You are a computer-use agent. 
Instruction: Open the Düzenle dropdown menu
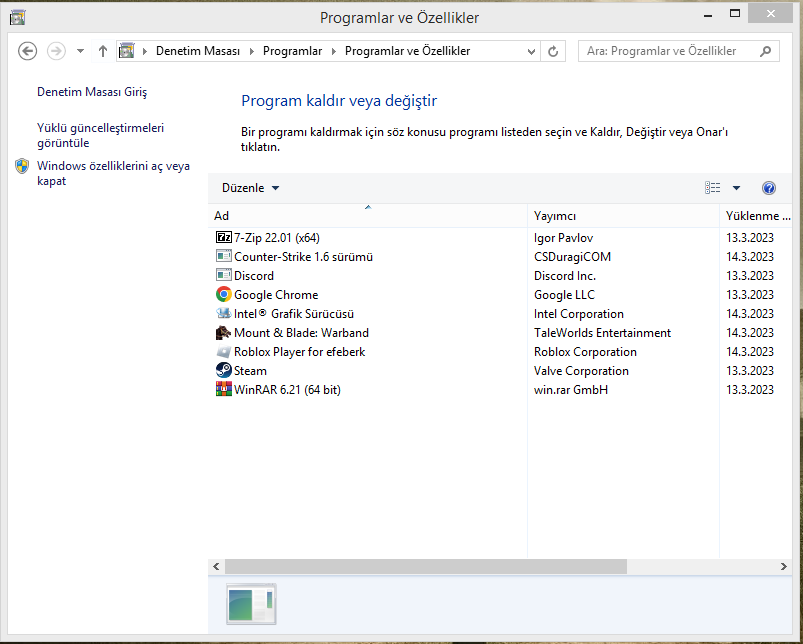coord(250,188)
